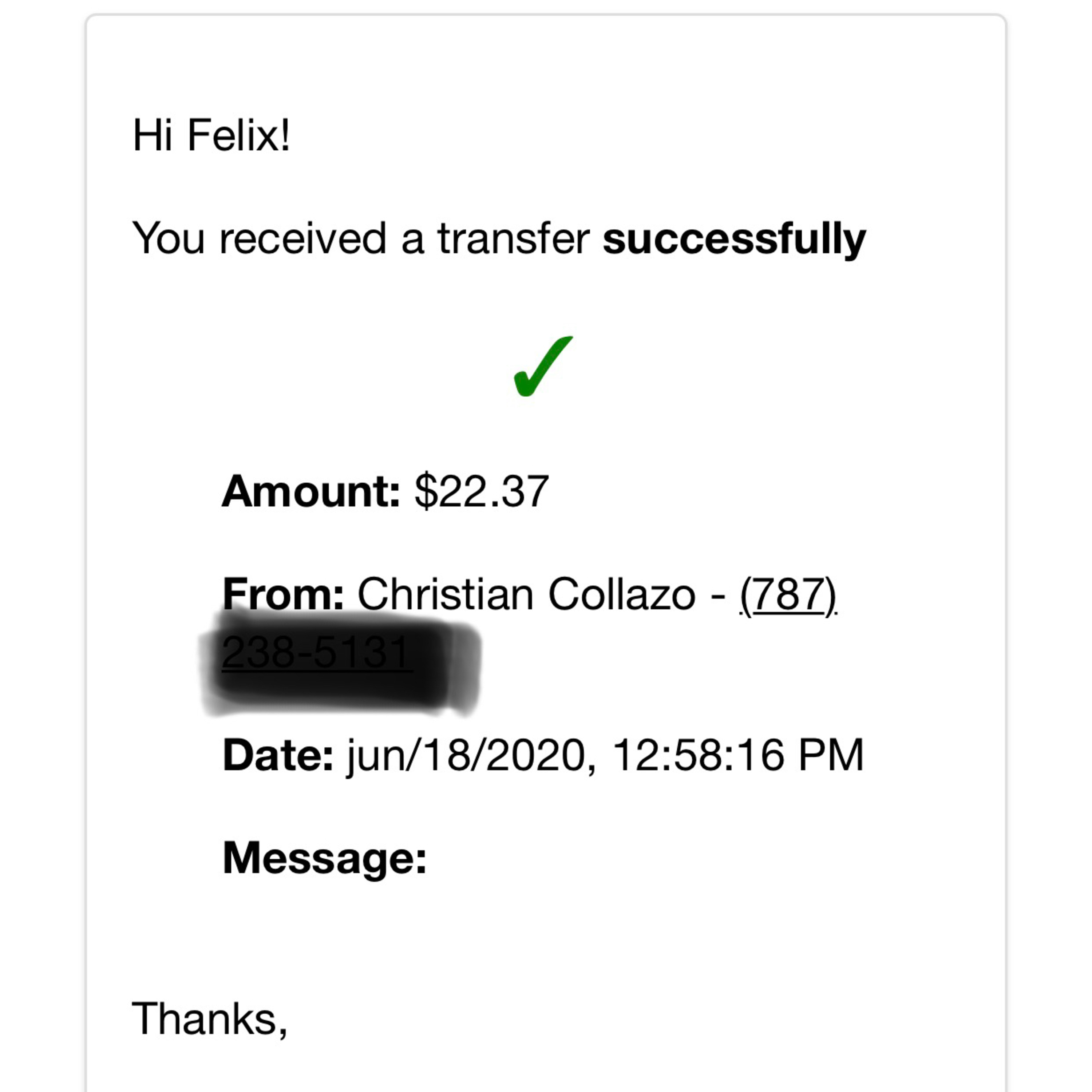Click the dollar sign in the amount
Screen dimensions: 1092x1092
[424, 492]
